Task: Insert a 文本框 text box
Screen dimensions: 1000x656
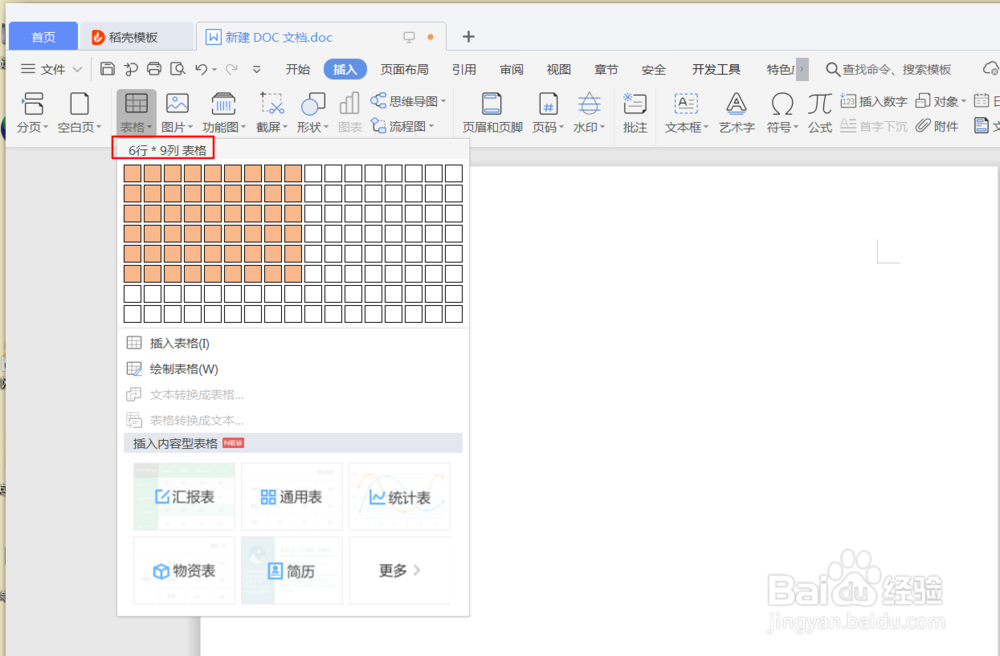Action: pyautogui.click(x=684, y=110)
